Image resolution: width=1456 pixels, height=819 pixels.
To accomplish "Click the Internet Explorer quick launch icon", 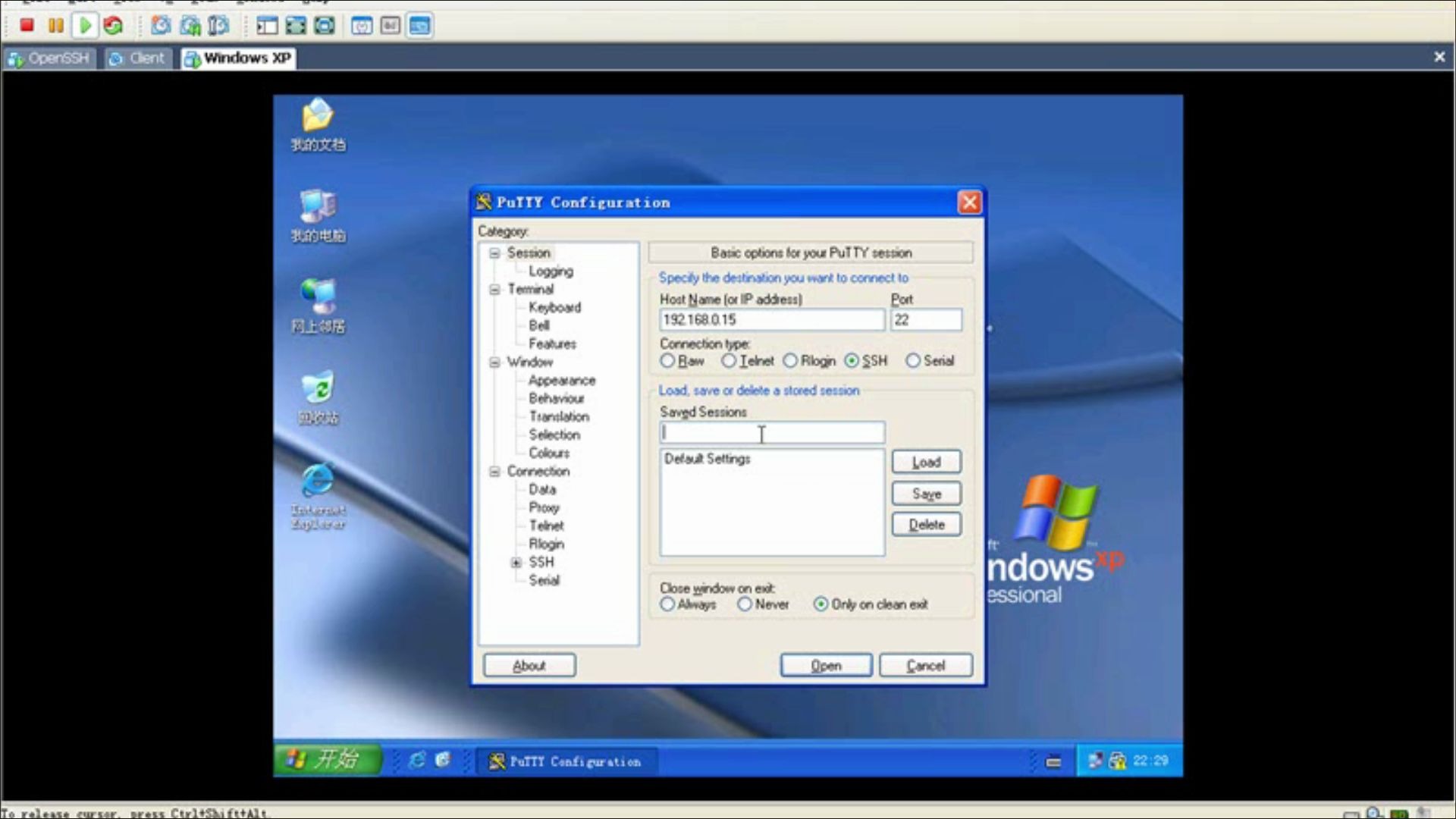I will pos(416,760).
